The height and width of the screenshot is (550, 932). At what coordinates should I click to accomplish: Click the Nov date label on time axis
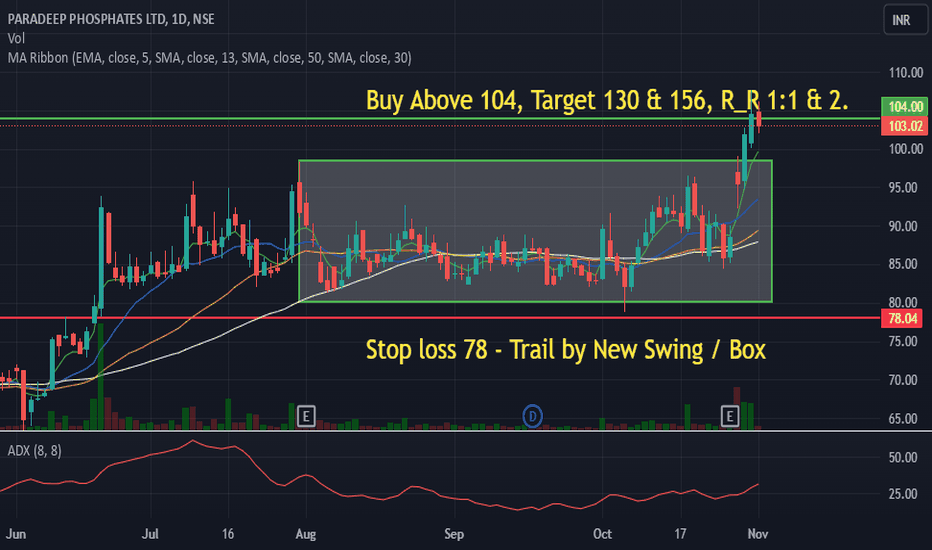[x=757, y=534]
